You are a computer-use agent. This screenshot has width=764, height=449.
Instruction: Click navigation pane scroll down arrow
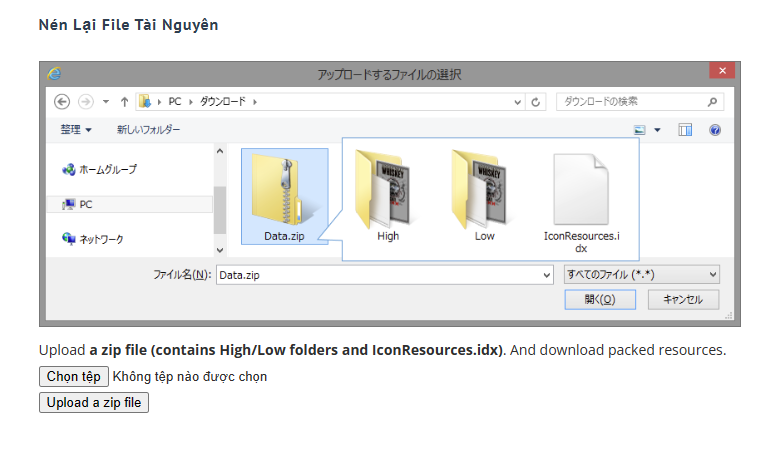(x=220, y=250)
